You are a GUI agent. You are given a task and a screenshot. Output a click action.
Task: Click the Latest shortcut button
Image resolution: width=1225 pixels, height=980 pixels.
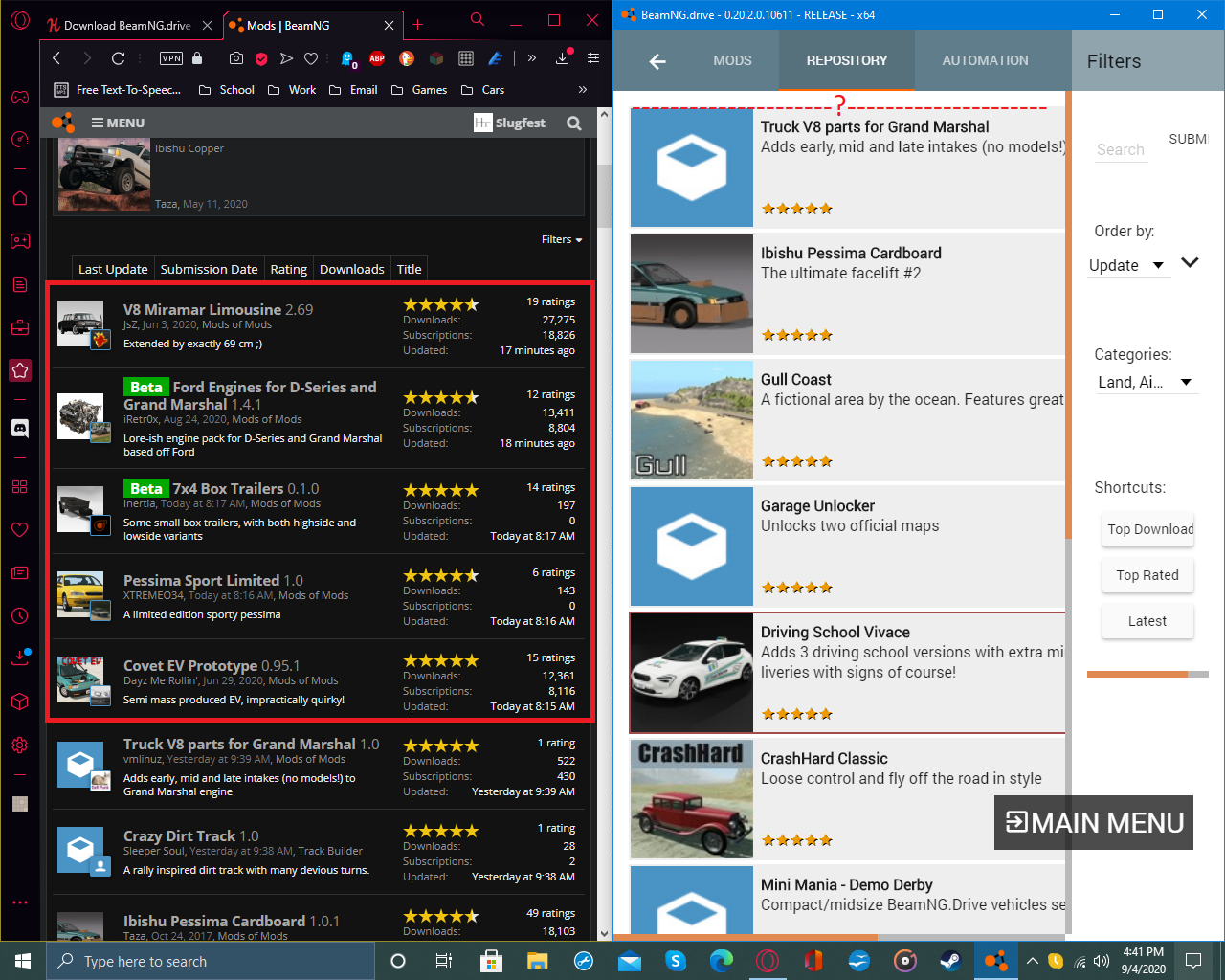coord(1147,621)
